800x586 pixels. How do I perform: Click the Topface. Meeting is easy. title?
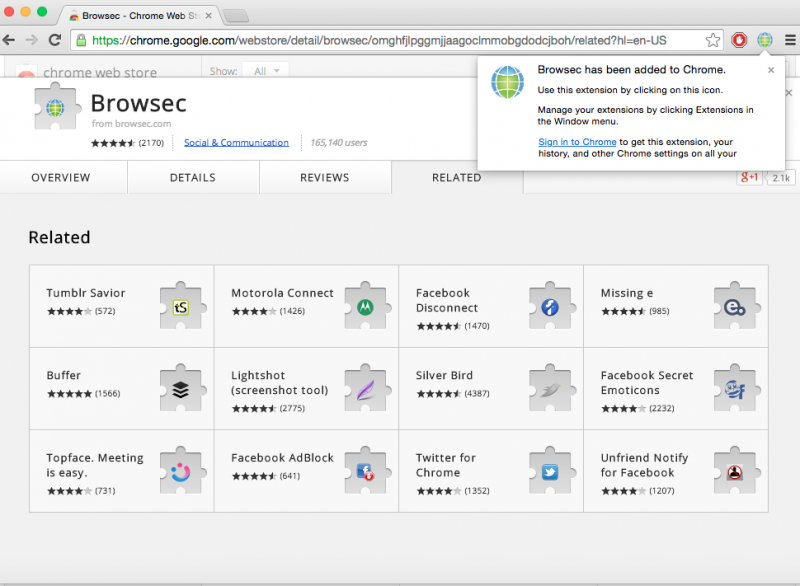(95, 465)
